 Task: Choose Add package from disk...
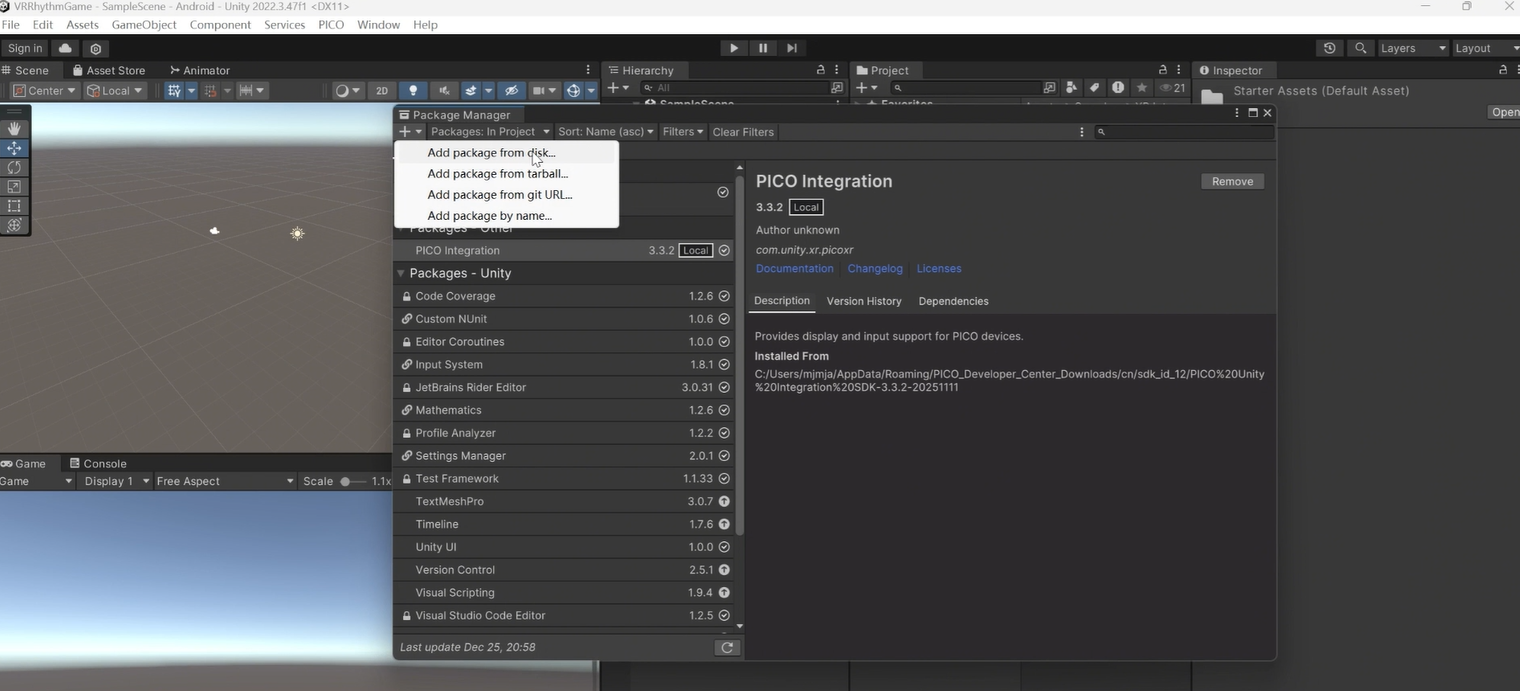click(x=506, y=153)
